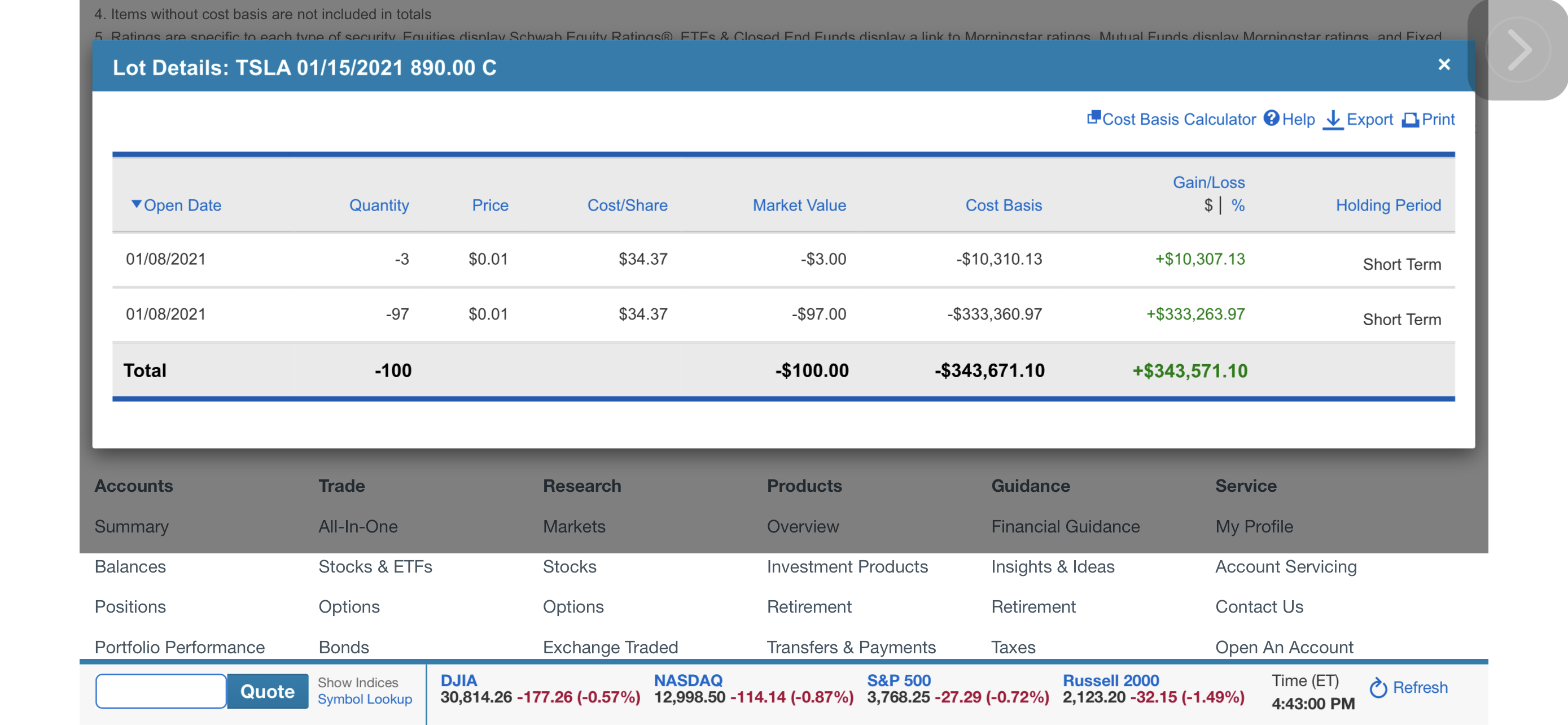This screenshot has height=725, width=1568.
Task: Click the next arrow chevron button
Action: [x=1517, y=50]
